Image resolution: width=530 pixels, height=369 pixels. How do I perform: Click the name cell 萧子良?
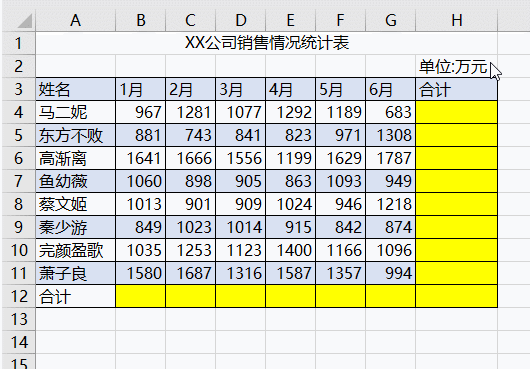click(75, 273)
